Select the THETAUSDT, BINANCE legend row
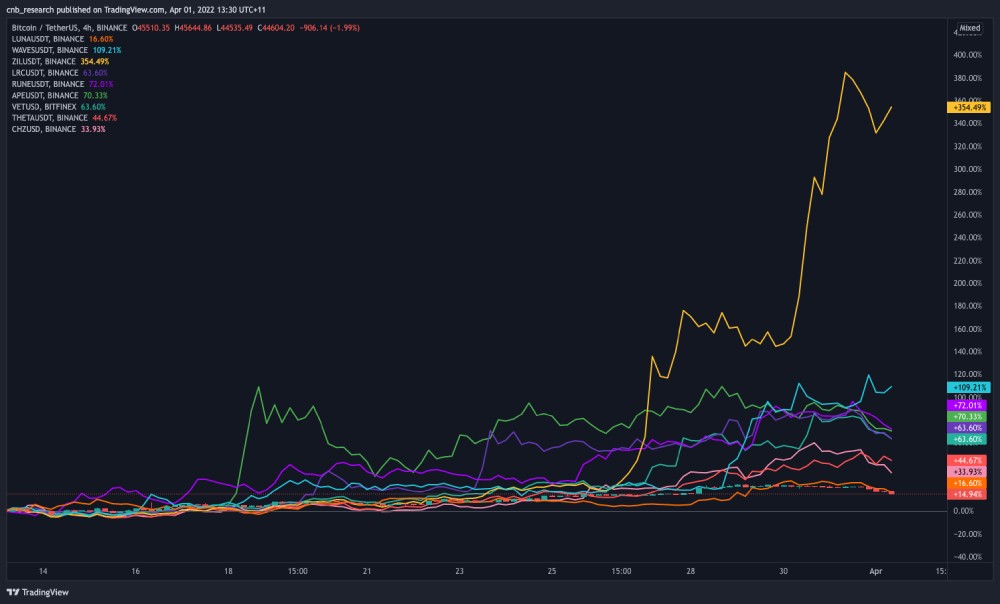1000x604 pixels. point(64,117)
